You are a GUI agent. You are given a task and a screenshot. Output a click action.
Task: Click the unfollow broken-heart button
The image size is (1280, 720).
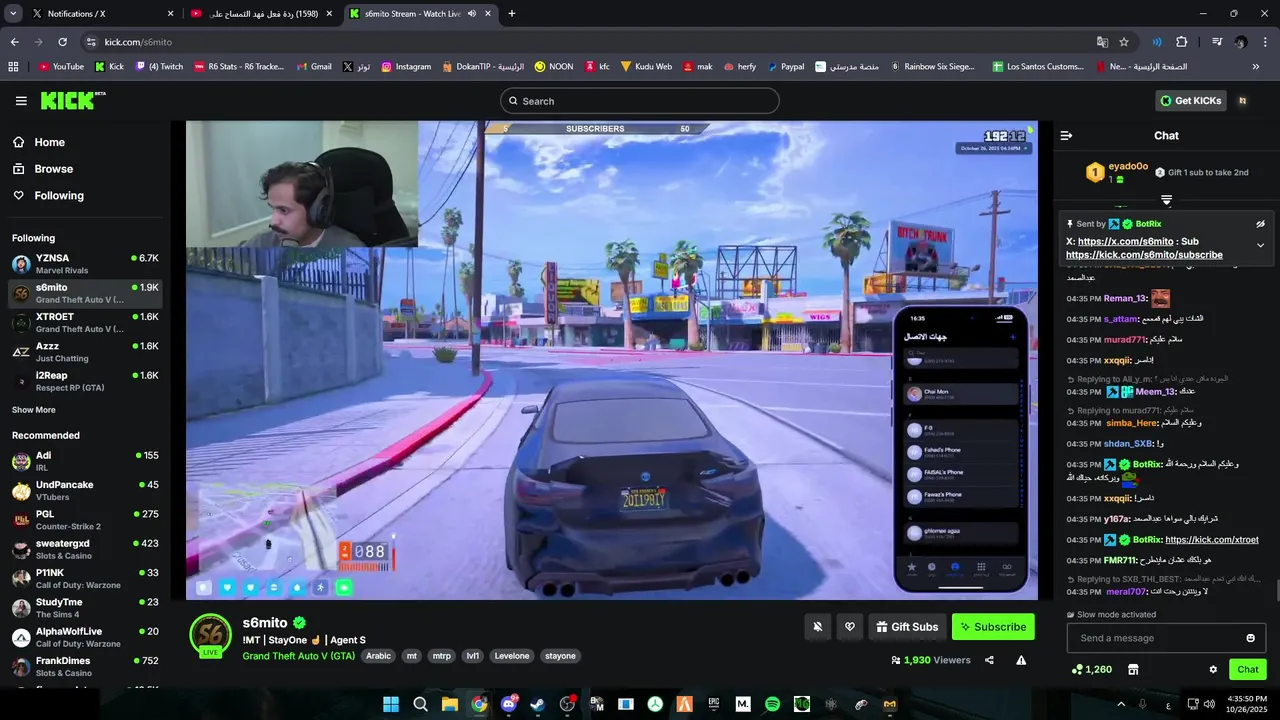[850, 627]
